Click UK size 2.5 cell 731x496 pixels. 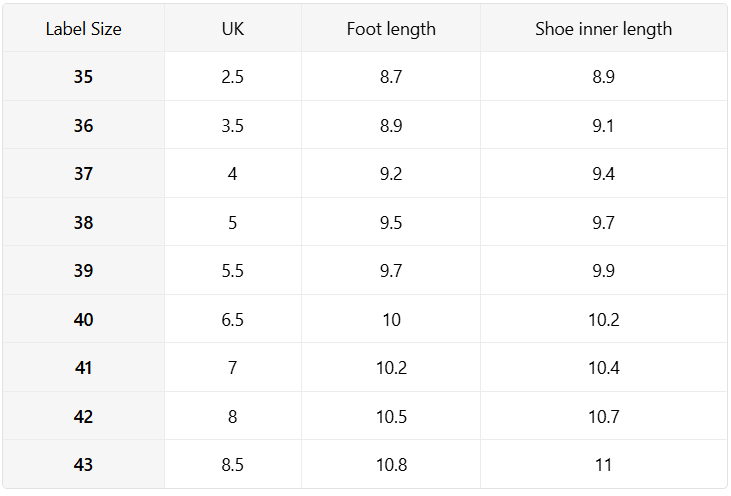pos(233,76)
